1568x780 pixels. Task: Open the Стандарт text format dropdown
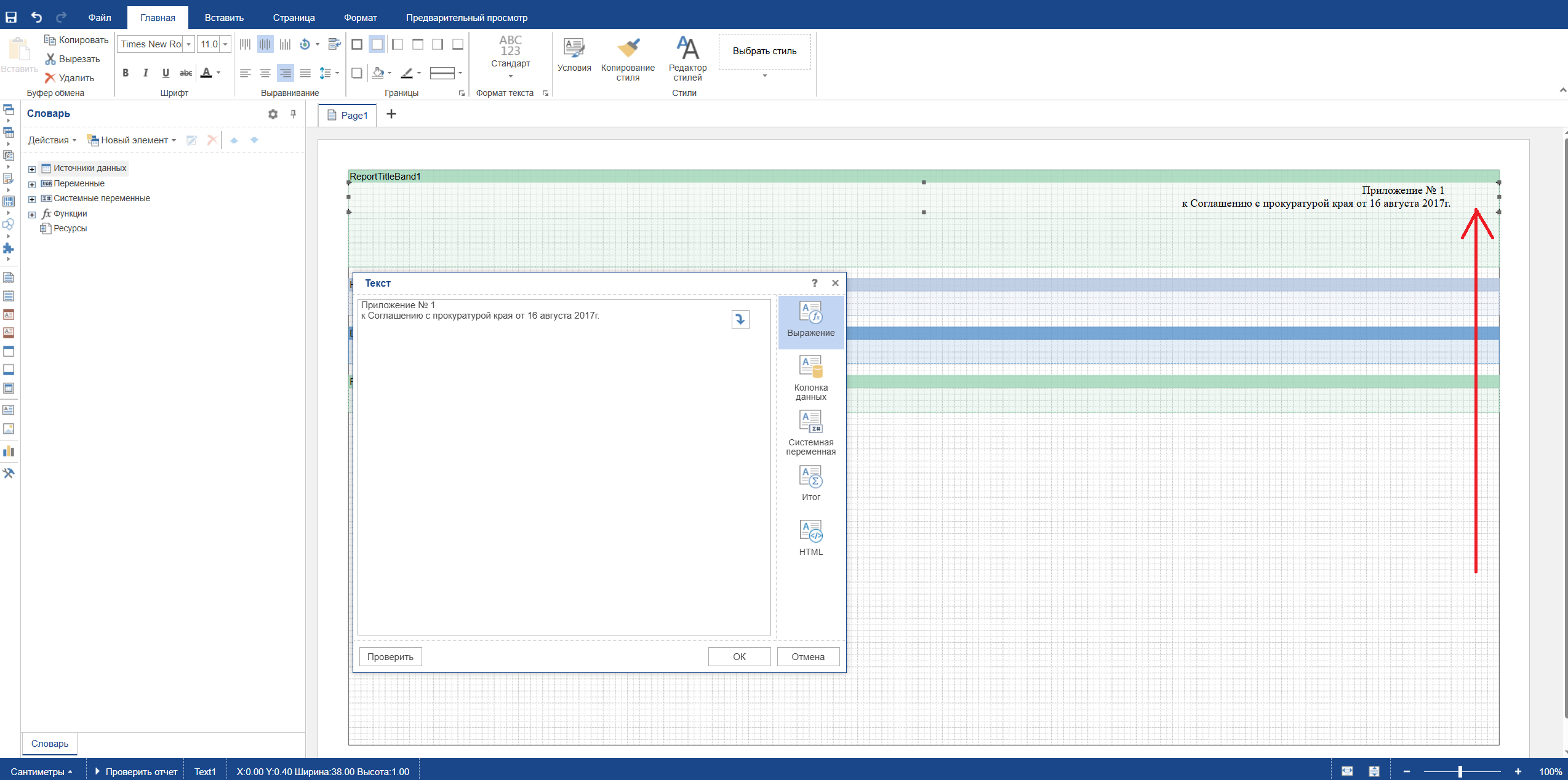pos(510,57)
